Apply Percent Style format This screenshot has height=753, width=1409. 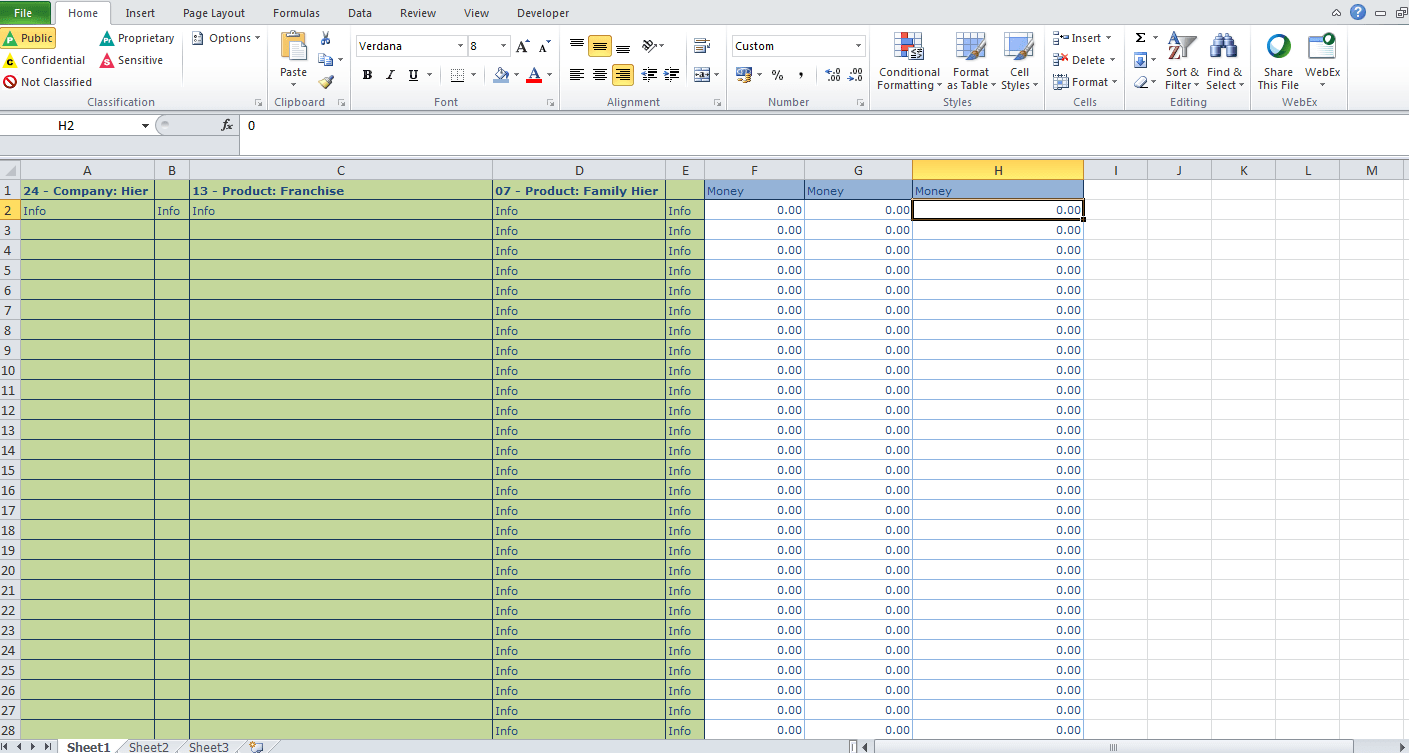777,75
